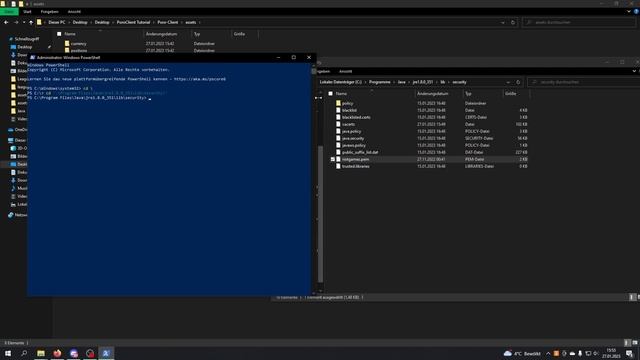Select Desktop under Schnellzugriff
640x360 pixels.
click(24, 47)
